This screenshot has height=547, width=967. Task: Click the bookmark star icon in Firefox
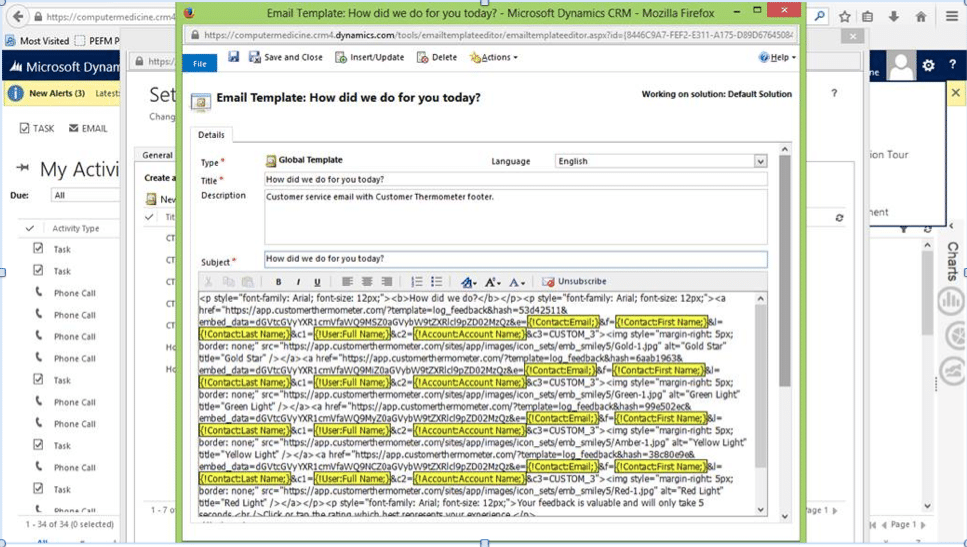(844, 17)
